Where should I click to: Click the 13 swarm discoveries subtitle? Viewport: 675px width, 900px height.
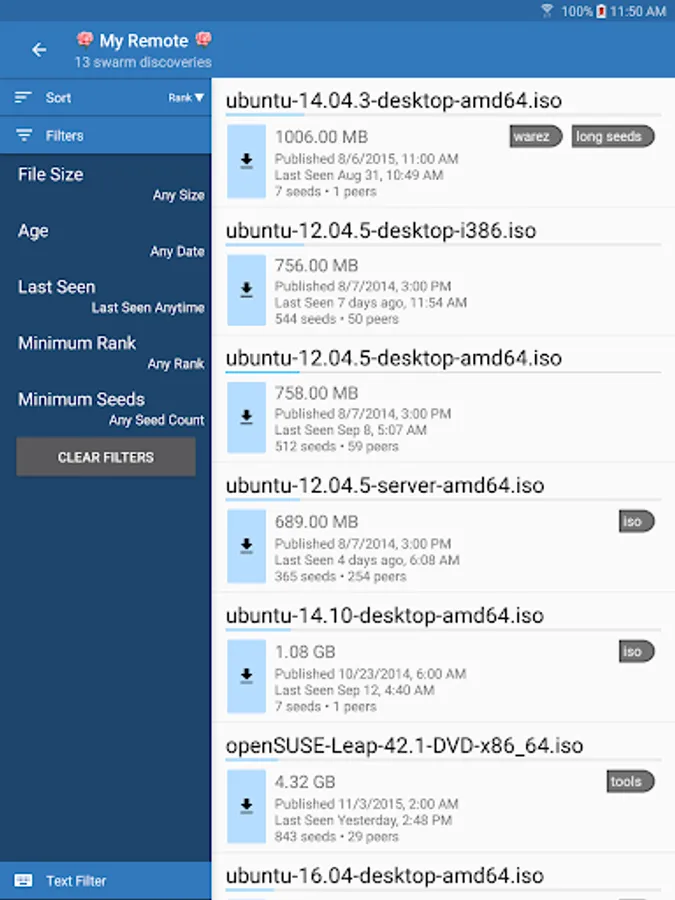143,62
